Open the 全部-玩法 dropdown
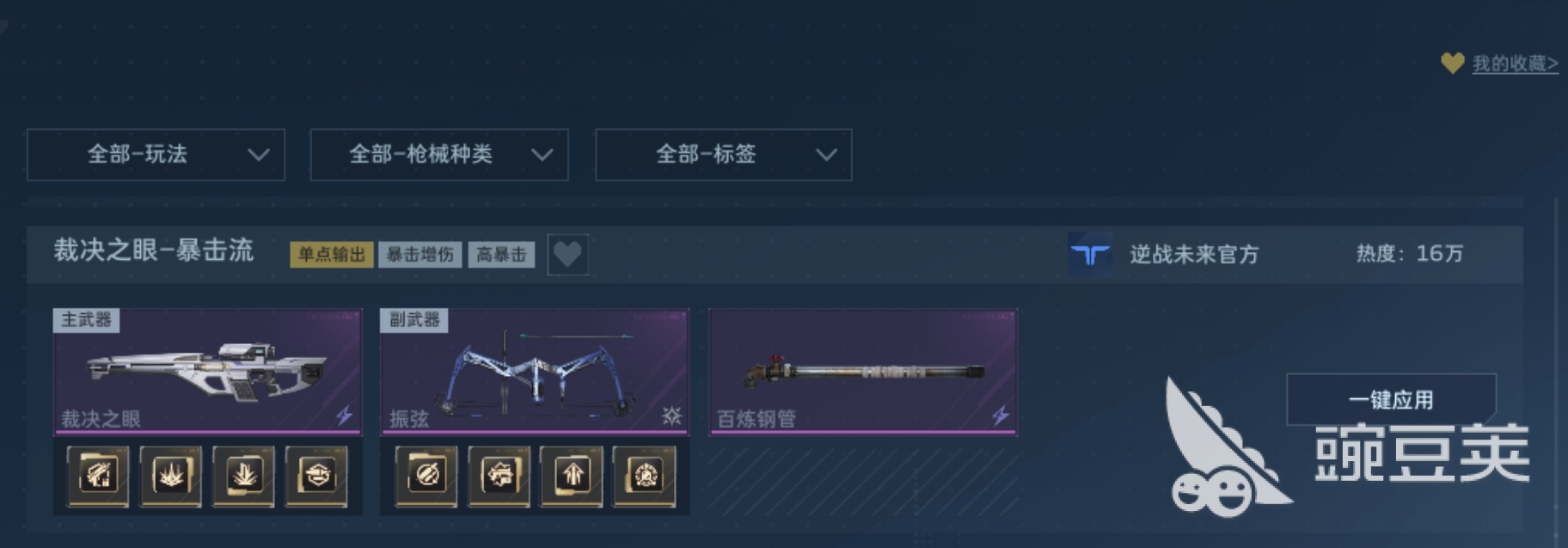Viewport: 1568px width, 548px height. pos(156,155)
